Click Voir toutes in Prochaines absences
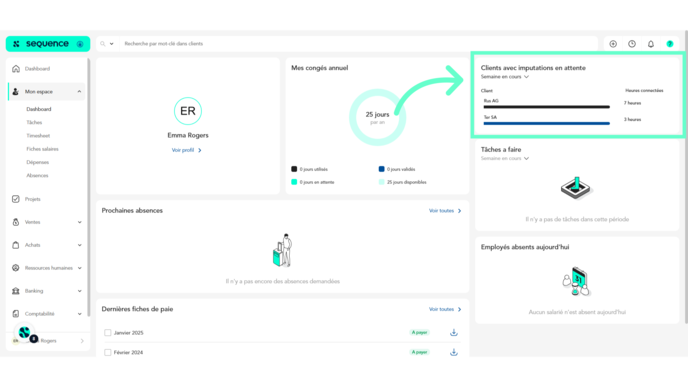 pyautogui.click(x=445, y=211)
